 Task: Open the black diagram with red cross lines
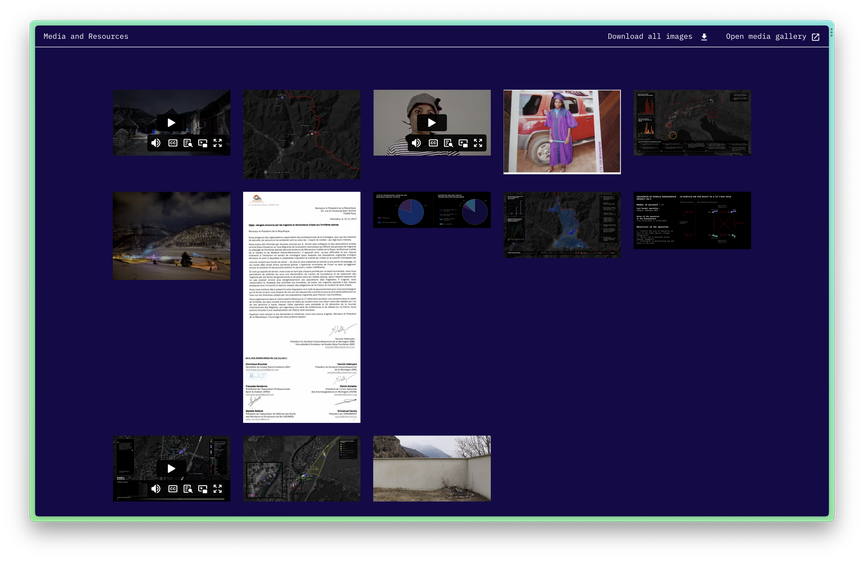point(692,220)
